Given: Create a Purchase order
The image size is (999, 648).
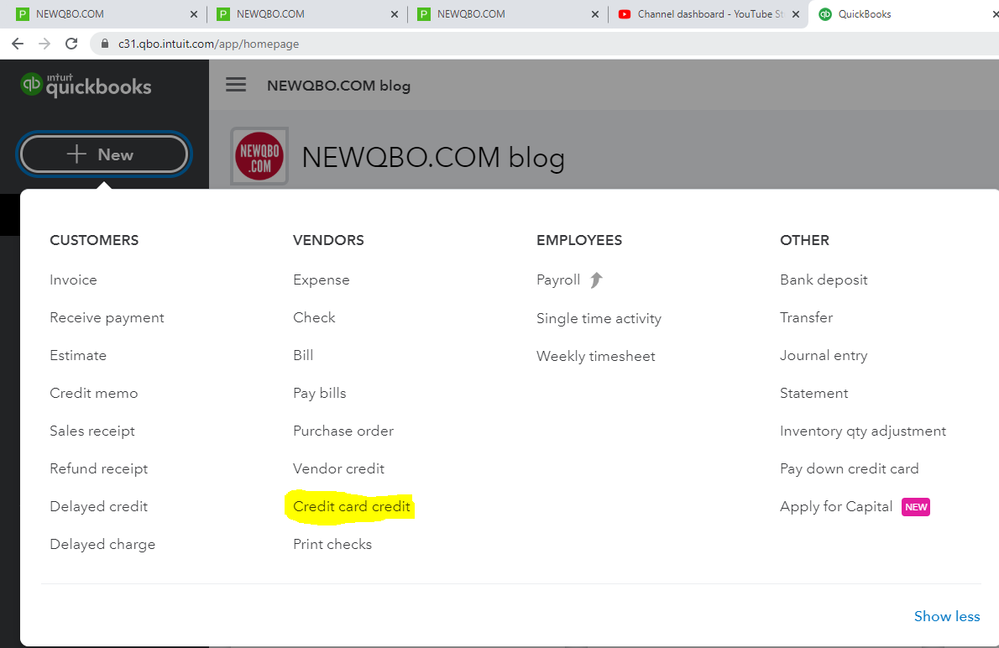Looking at the screenshot, I should [343, 431].
